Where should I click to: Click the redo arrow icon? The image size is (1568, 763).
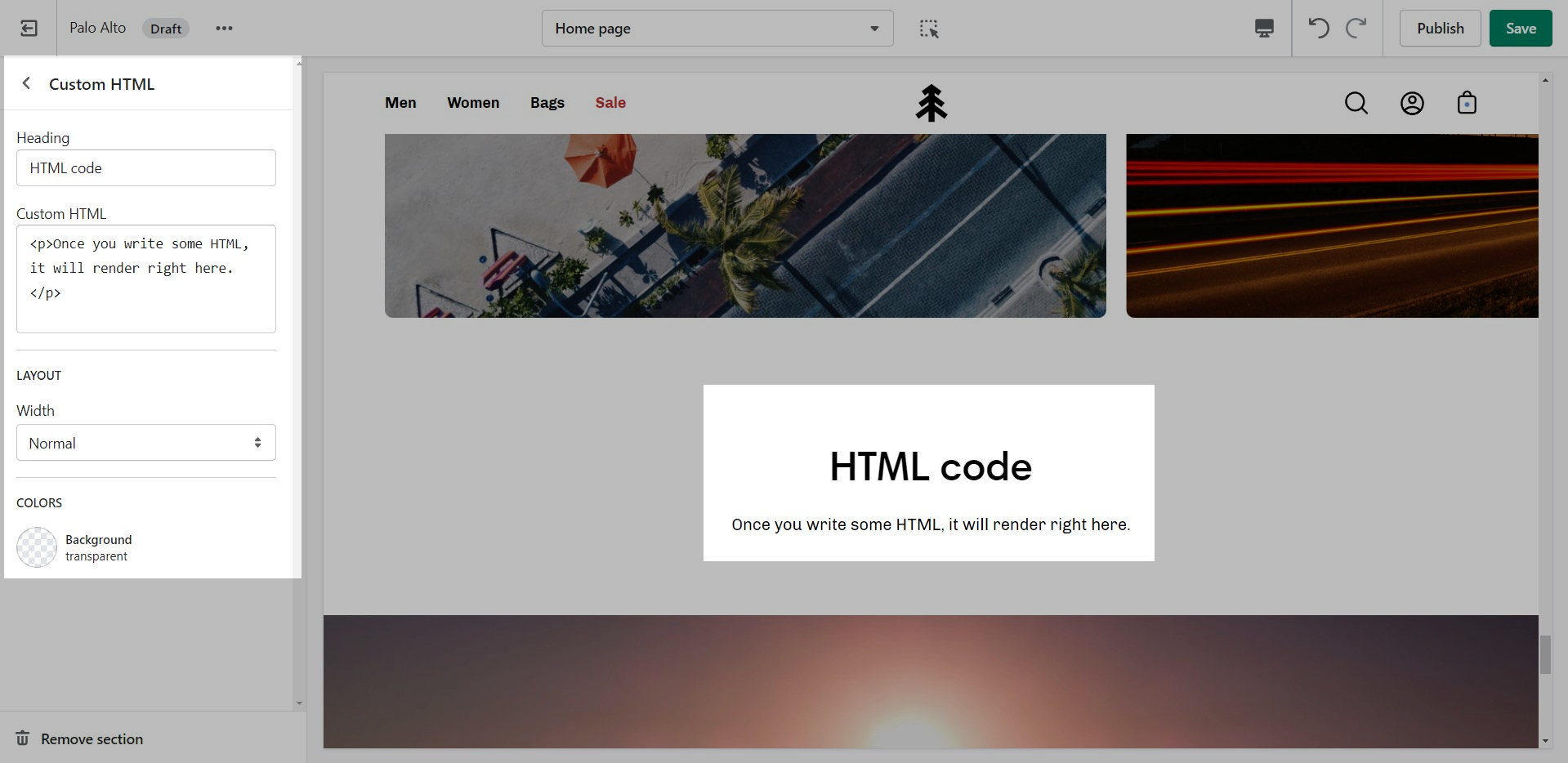pos(1356,29)
